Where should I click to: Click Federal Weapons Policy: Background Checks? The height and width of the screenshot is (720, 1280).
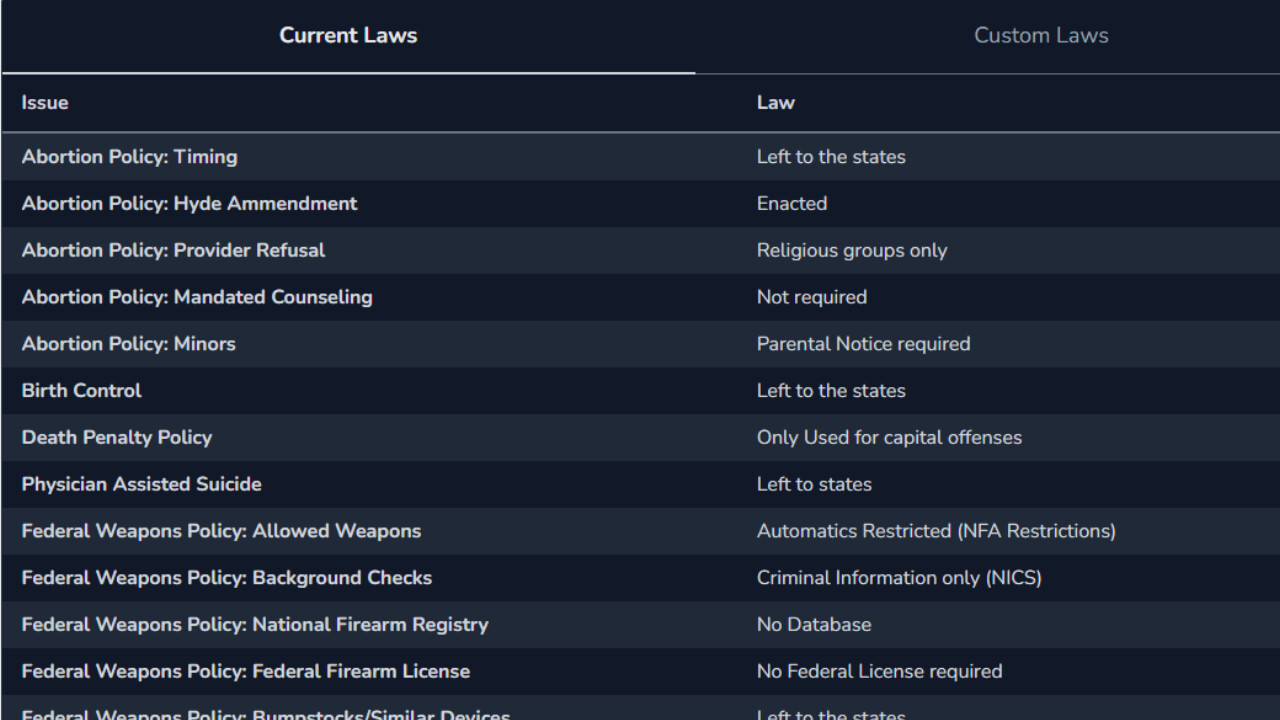click(x=226, y=578)
